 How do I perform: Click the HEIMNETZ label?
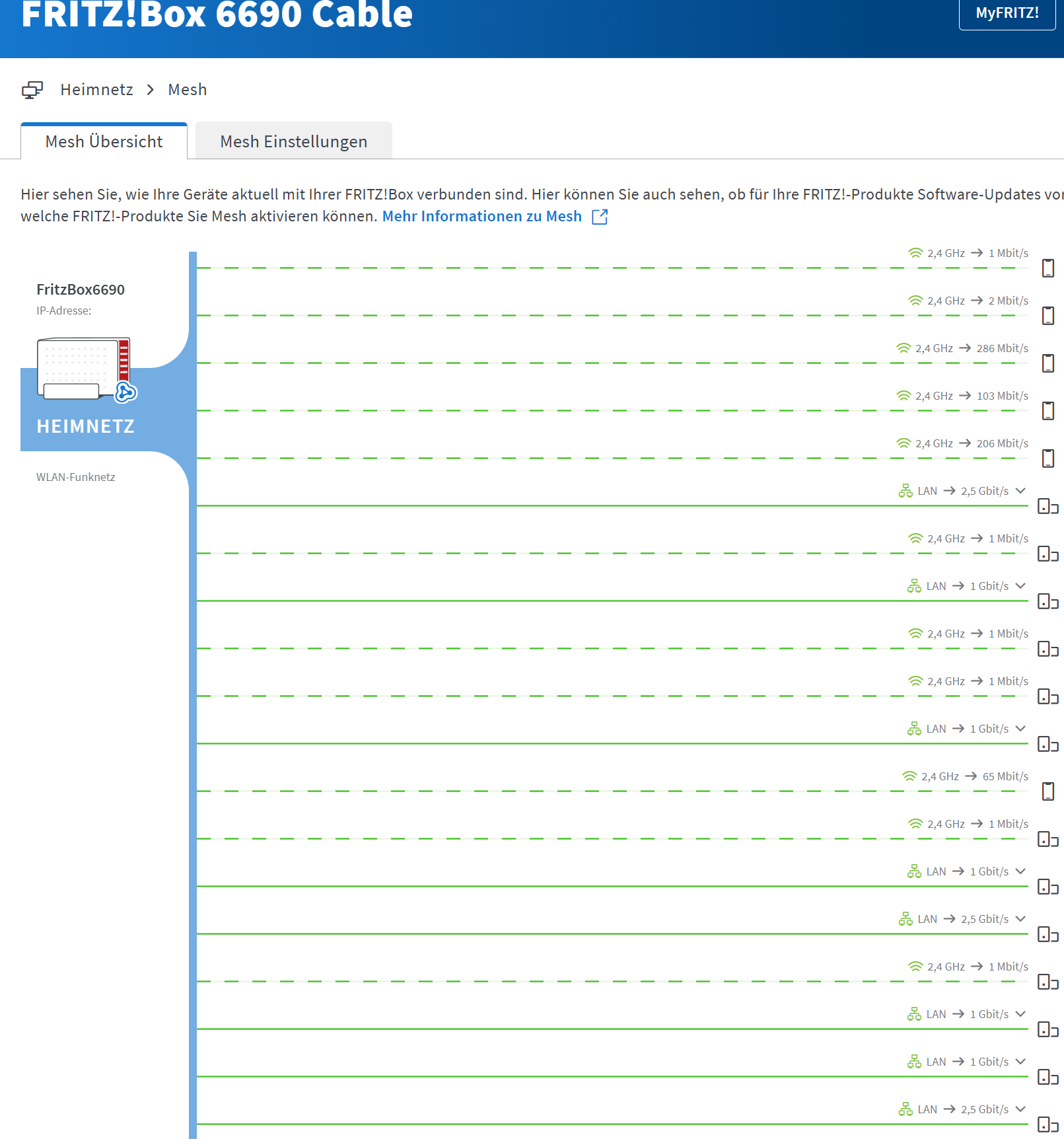[86, 427]
